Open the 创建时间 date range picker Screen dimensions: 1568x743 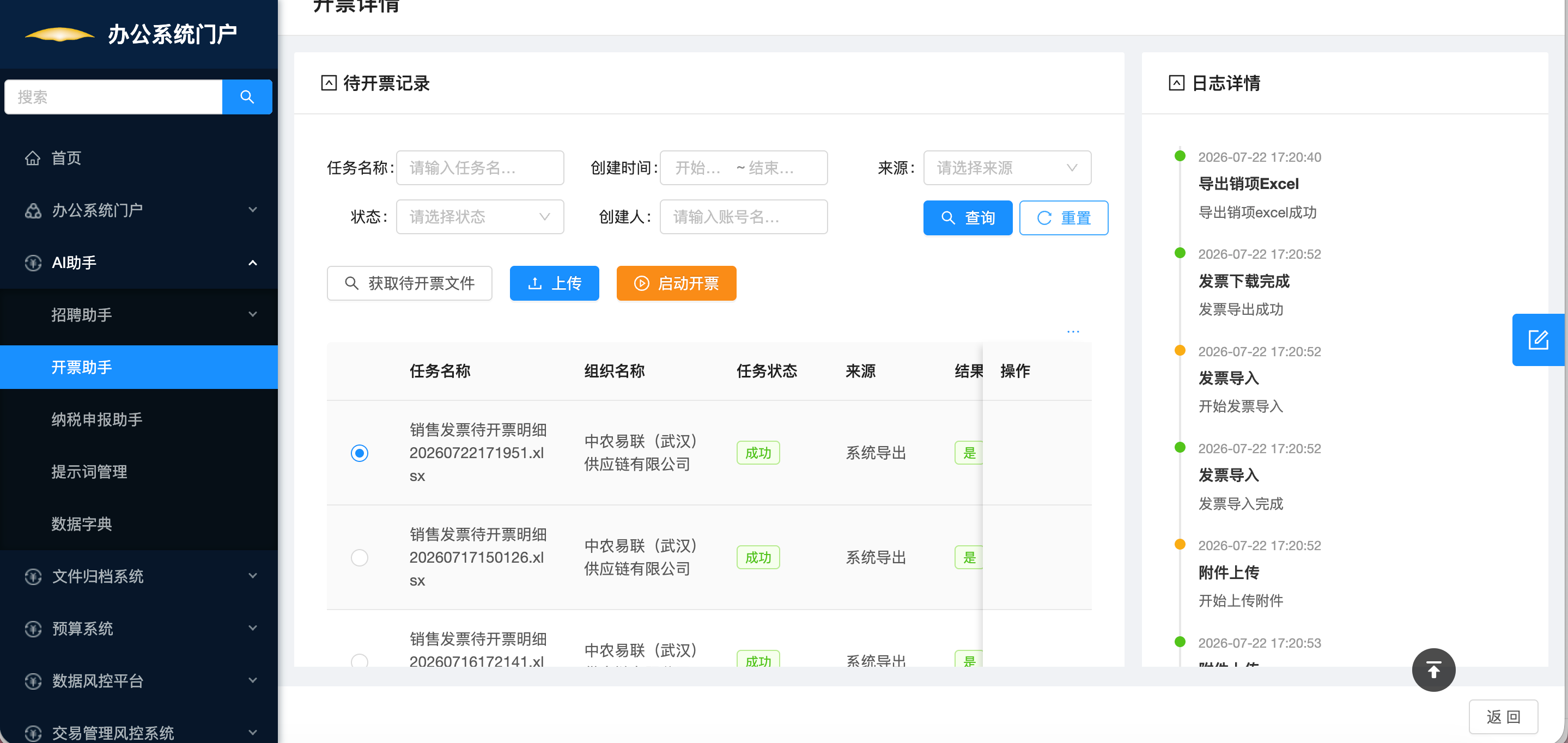point(744,168)
